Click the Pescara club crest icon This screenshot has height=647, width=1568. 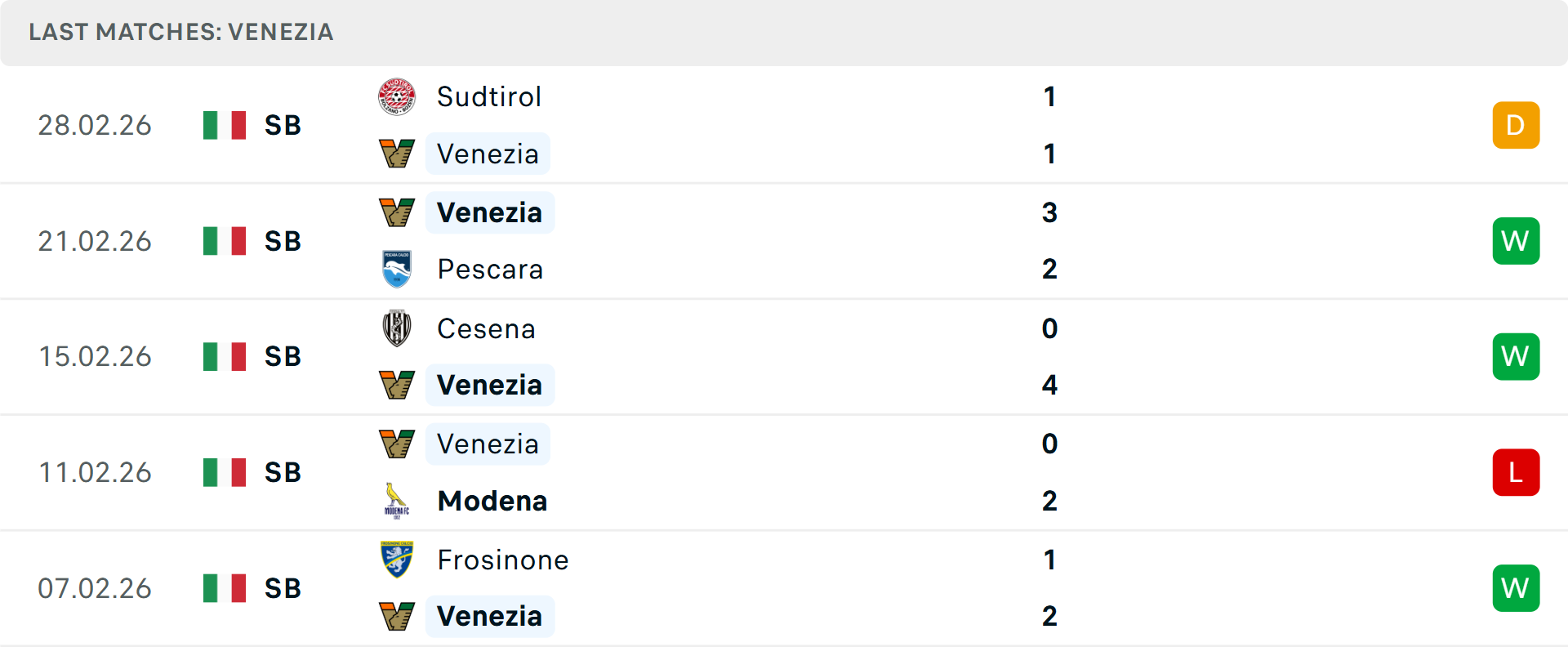397,269
